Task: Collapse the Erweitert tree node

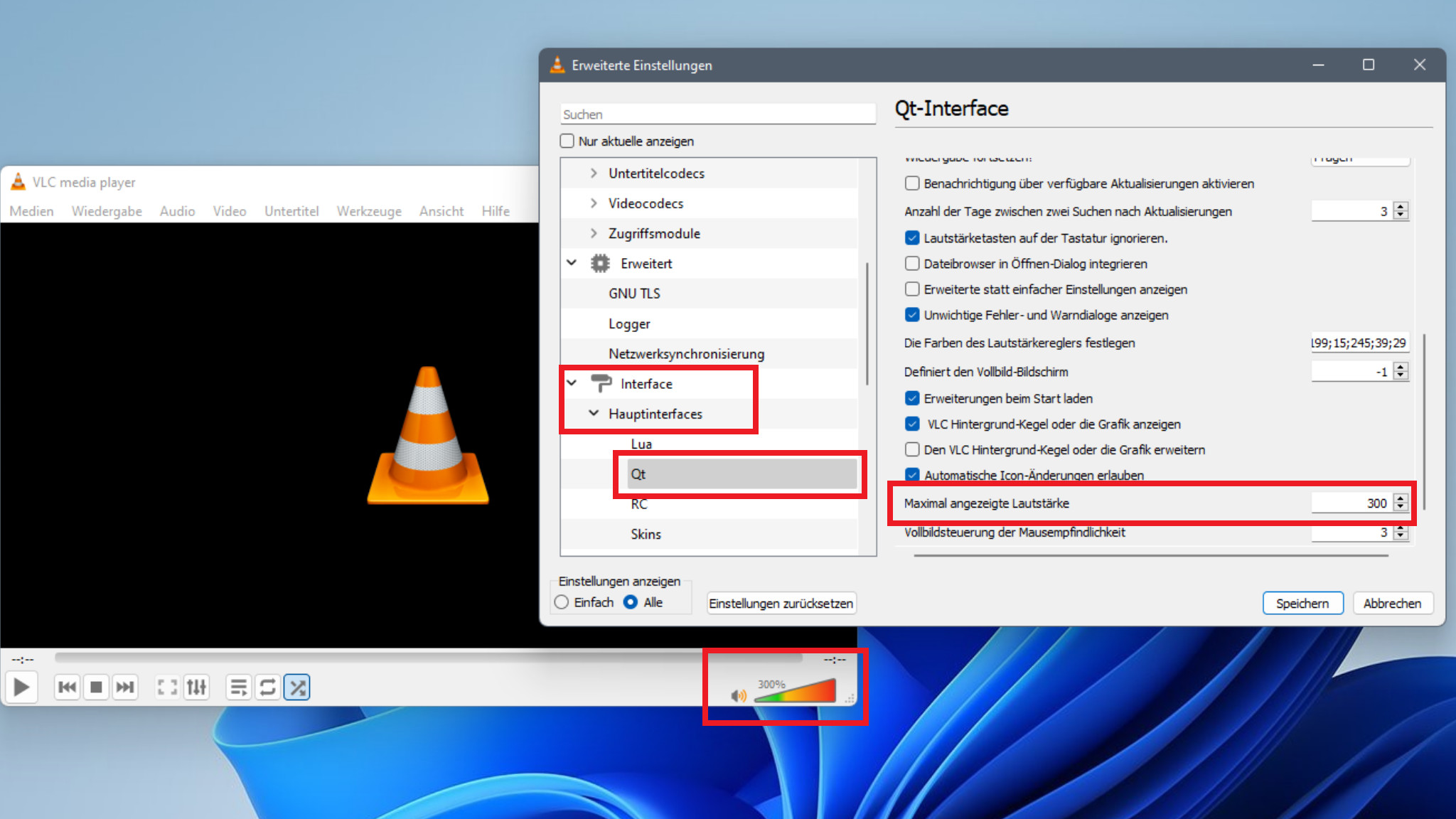Action: pyautogui.click(x=572, y=262)
